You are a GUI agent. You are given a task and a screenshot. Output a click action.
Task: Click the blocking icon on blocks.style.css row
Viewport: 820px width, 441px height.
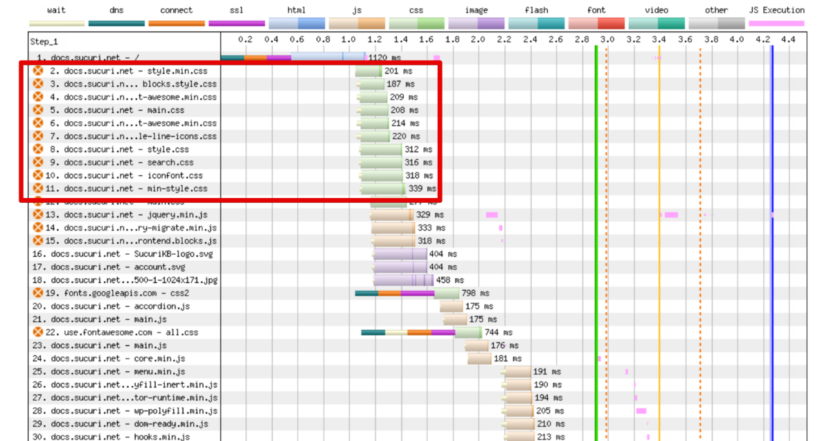coord(38,85)
